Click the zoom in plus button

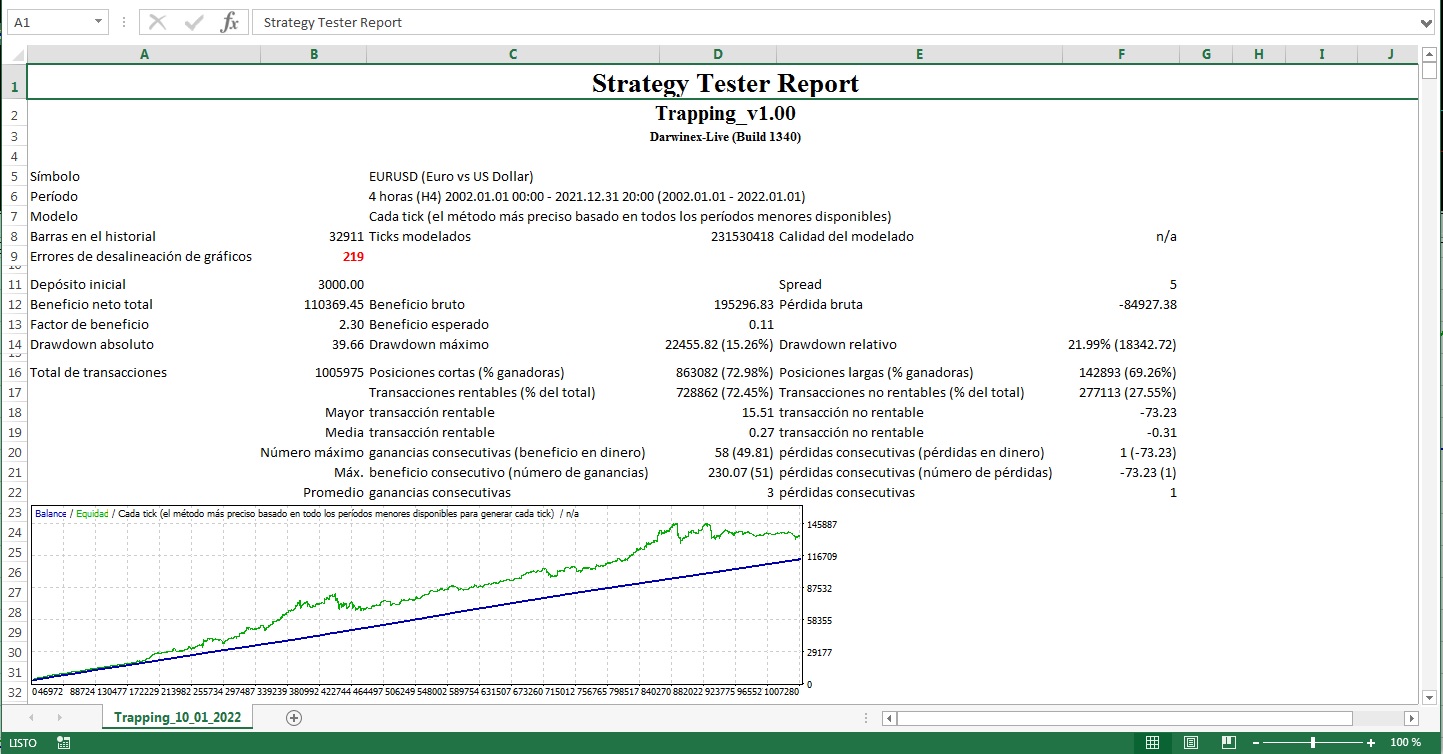[x=1371, y=743]
